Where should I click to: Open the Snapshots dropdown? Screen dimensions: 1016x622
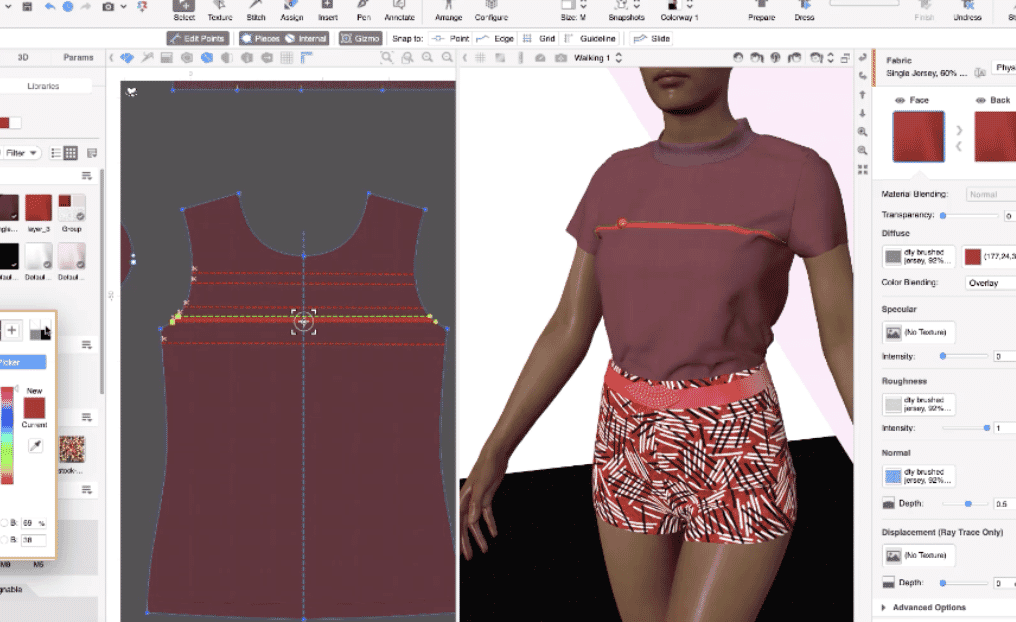point(636,5)
